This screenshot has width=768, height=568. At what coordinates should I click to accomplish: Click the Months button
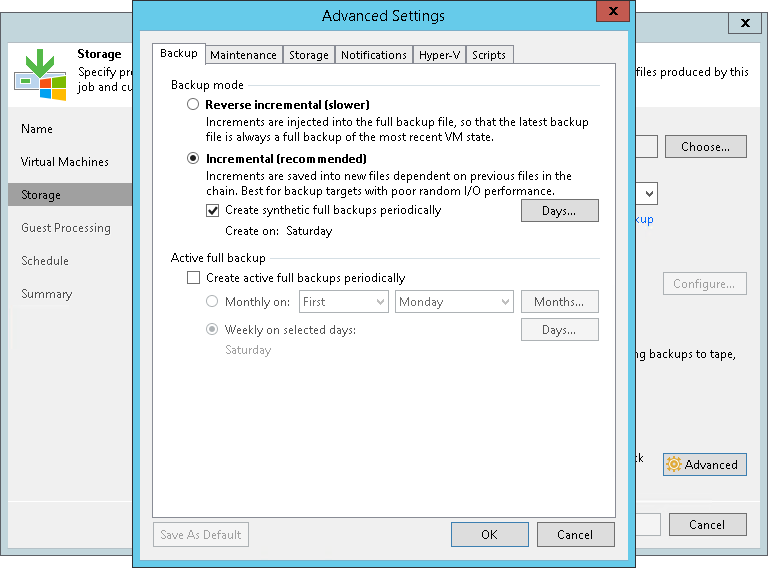[559, 302]
